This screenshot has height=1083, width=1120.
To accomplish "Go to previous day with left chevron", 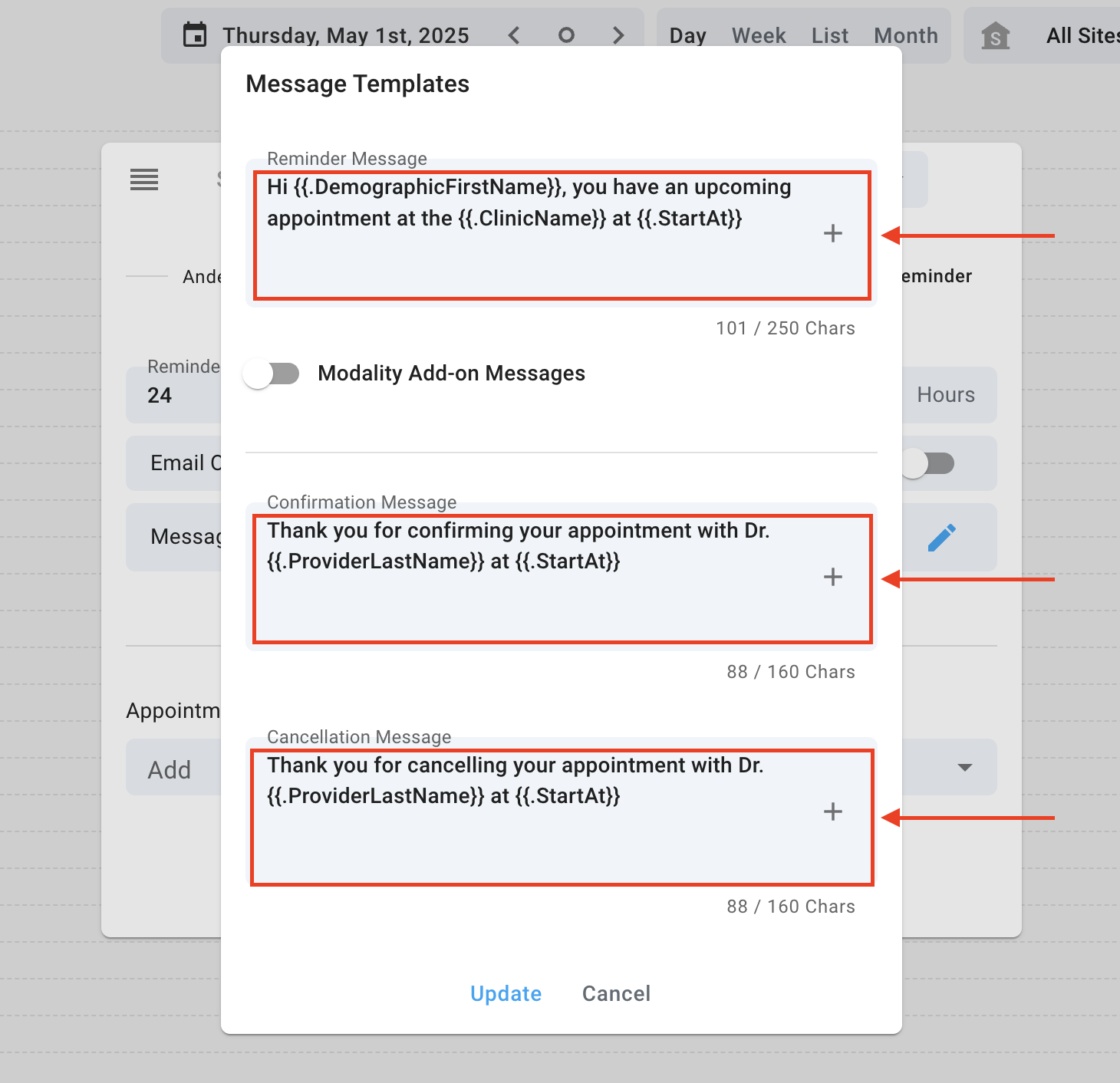I will click(514, 35).
